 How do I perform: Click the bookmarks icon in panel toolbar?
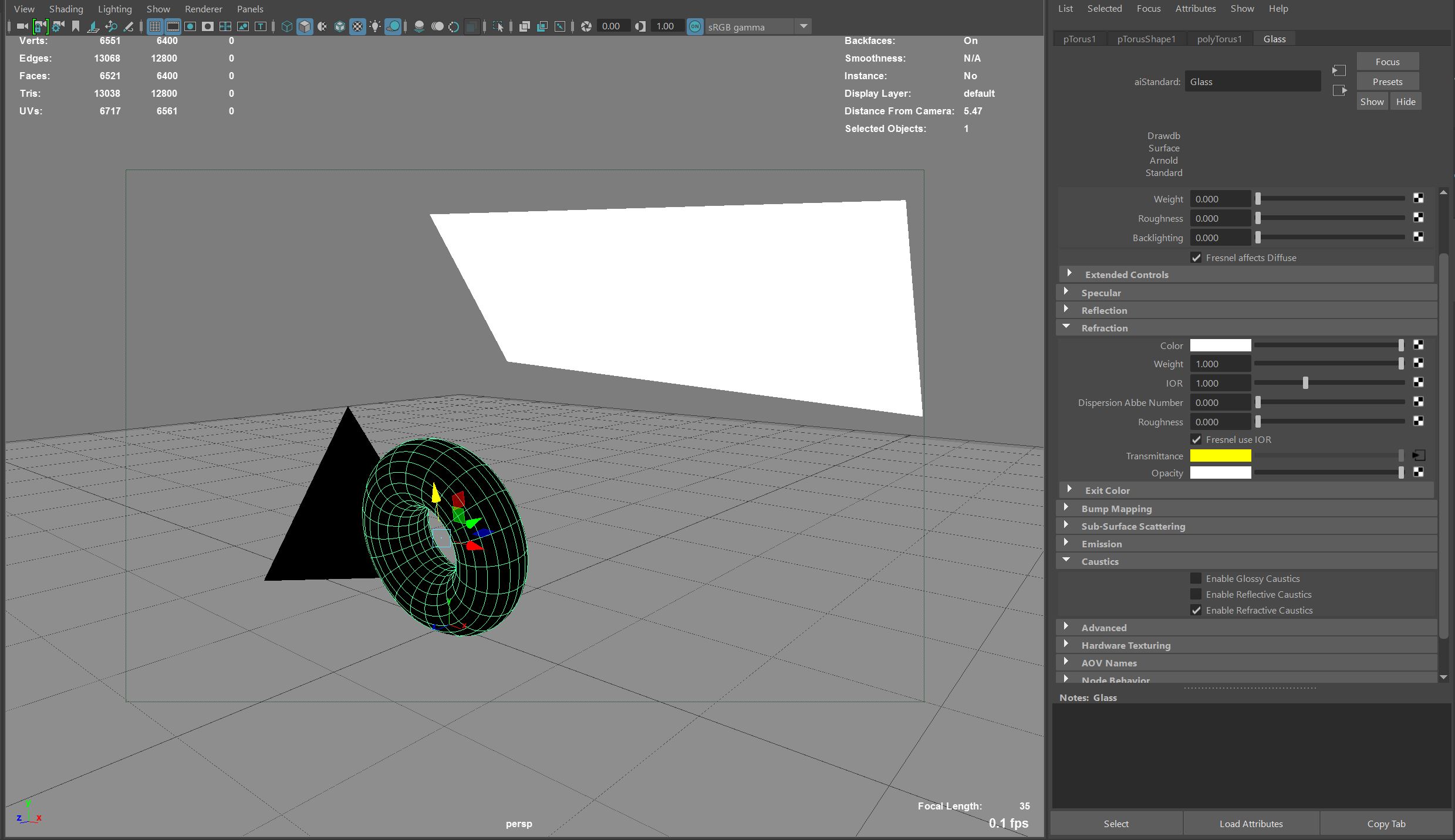(x=76, y=26)
